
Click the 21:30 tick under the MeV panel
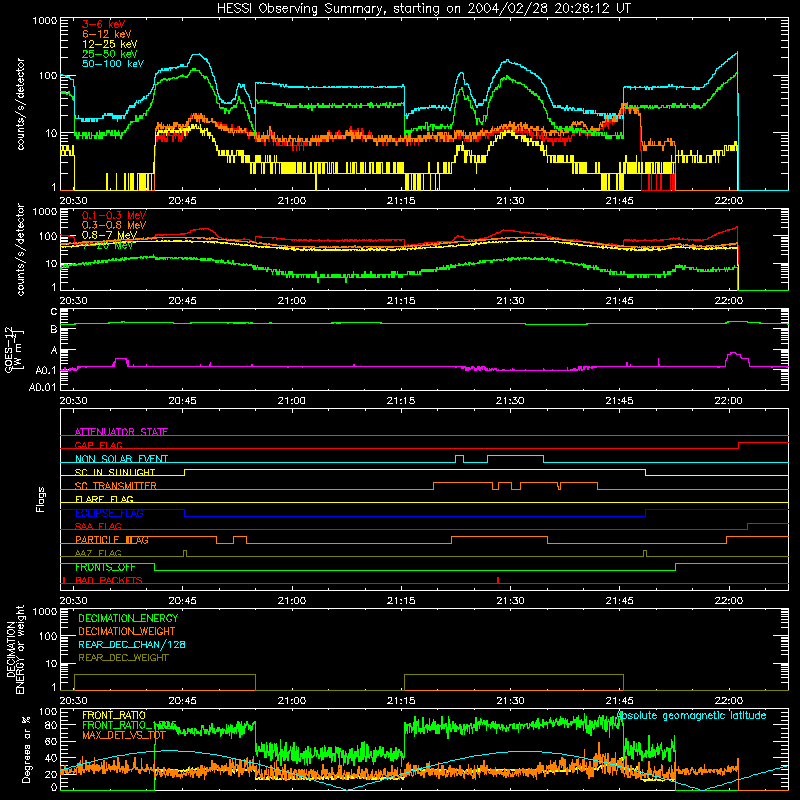pyautogui.click(x=510, y=301)
